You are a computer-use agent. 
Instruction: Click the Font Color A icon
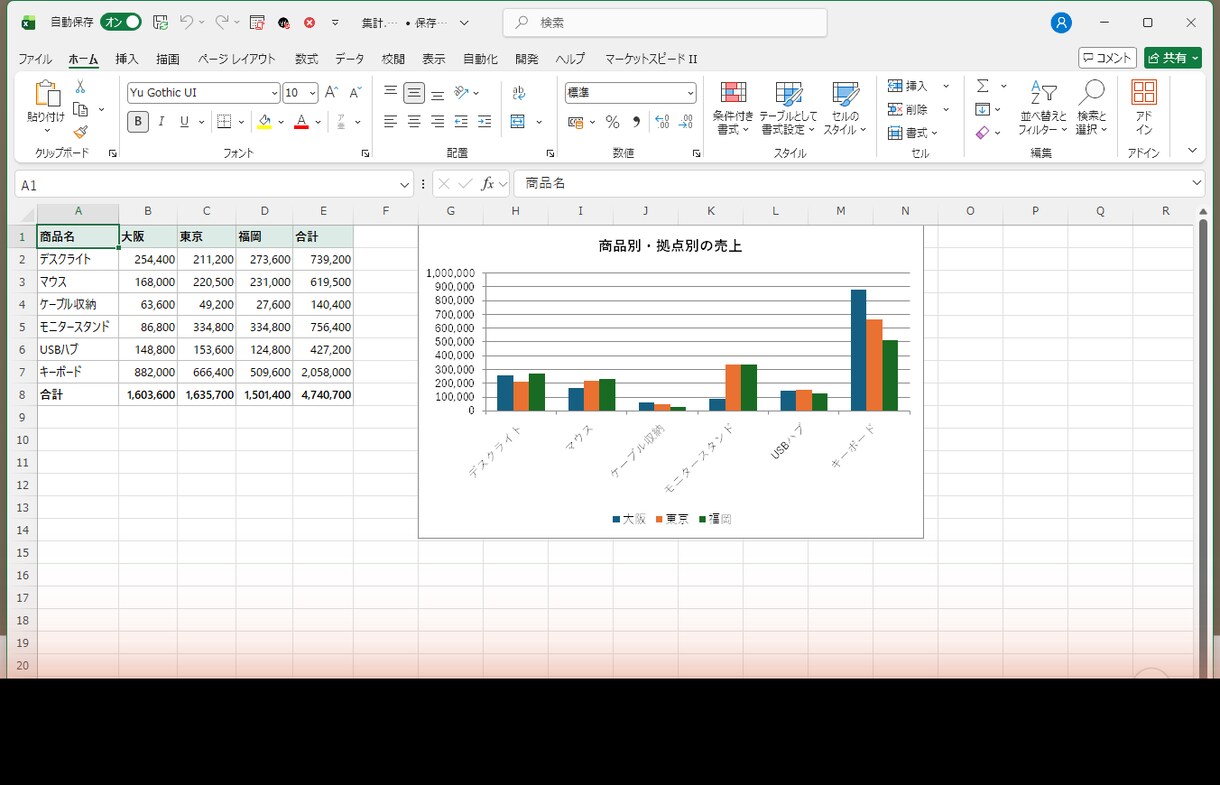(x=301, y=122)
